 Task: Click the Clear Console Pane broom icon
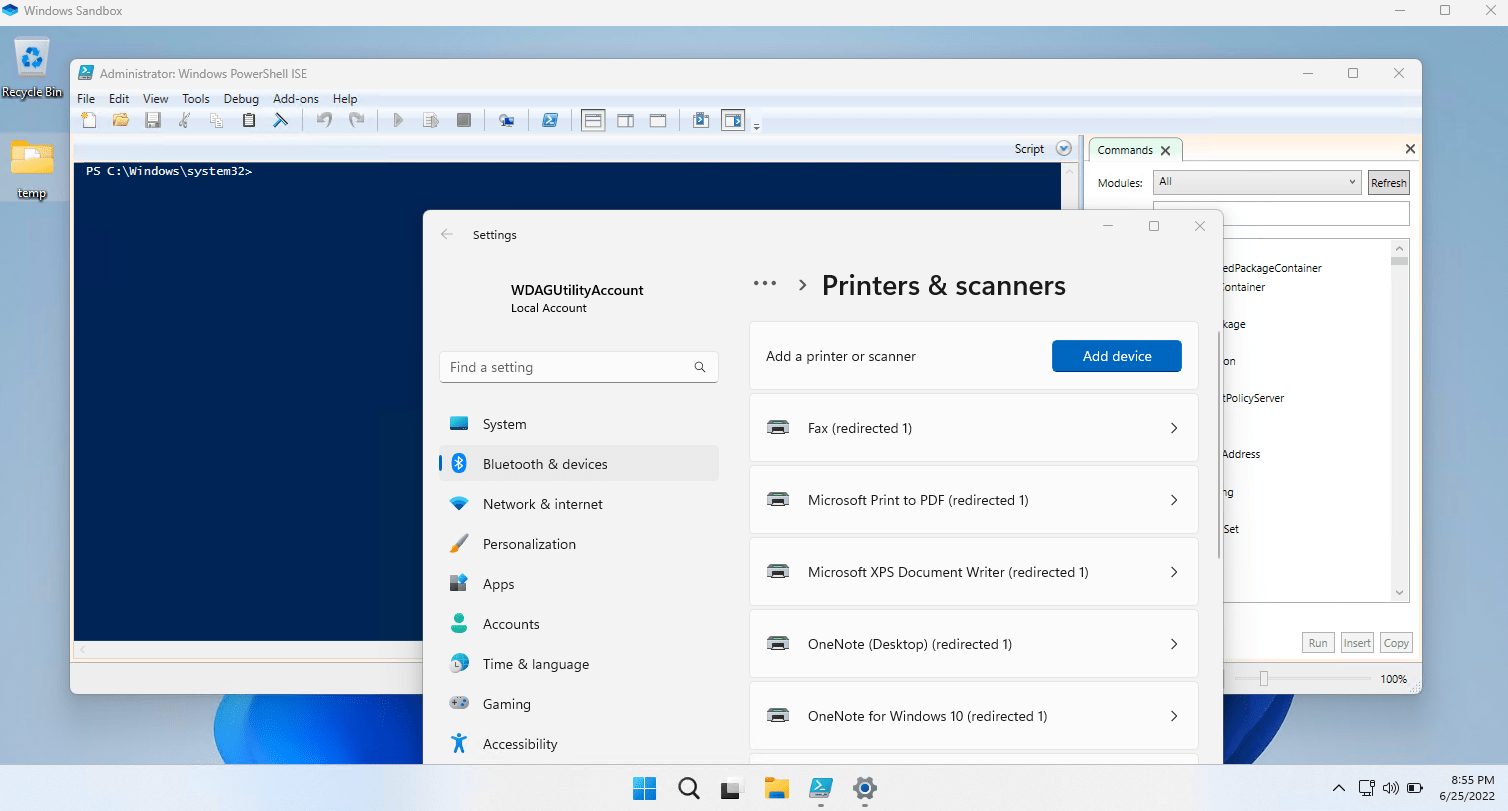click(281, 120)
